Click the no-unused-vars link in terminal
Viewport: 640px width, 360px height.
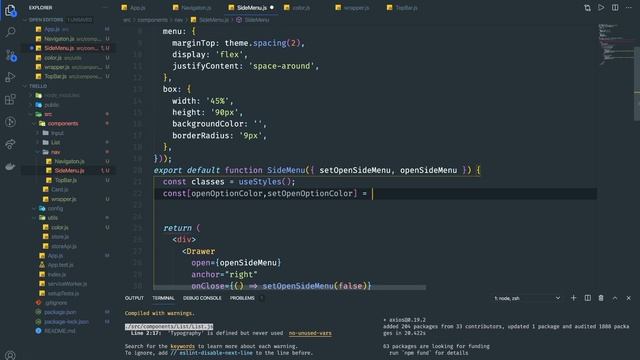click(x=310, y=333)
